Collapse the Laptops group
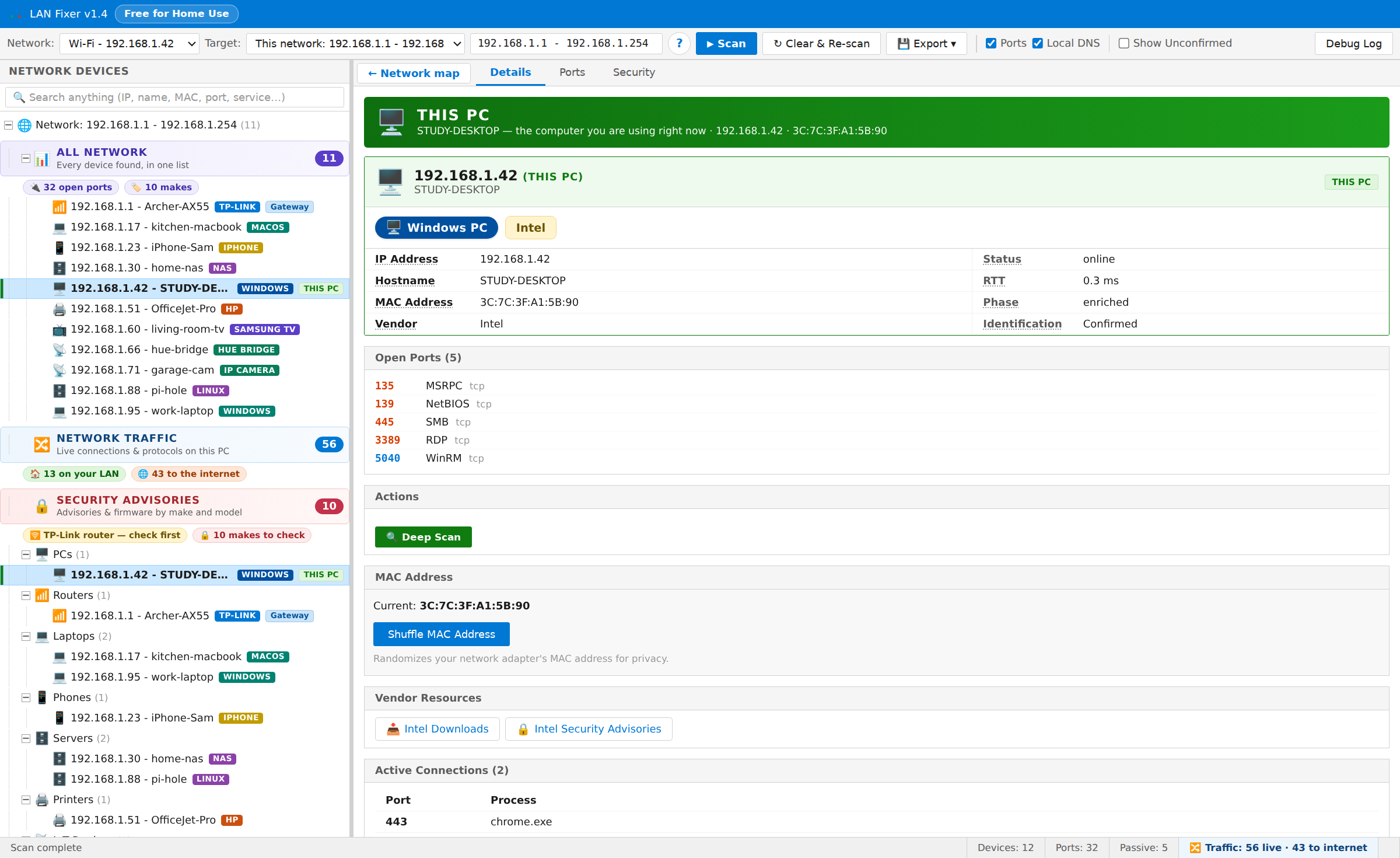The width and height of the screenshot is (1400, 858). click(26, 637)
